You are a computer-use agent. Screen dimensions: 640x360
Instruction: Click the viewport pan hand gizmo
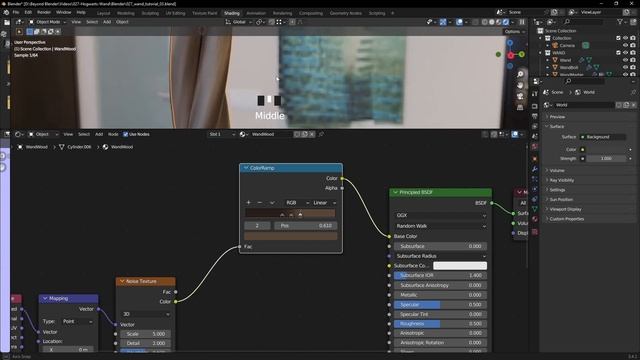coord(520,85)
